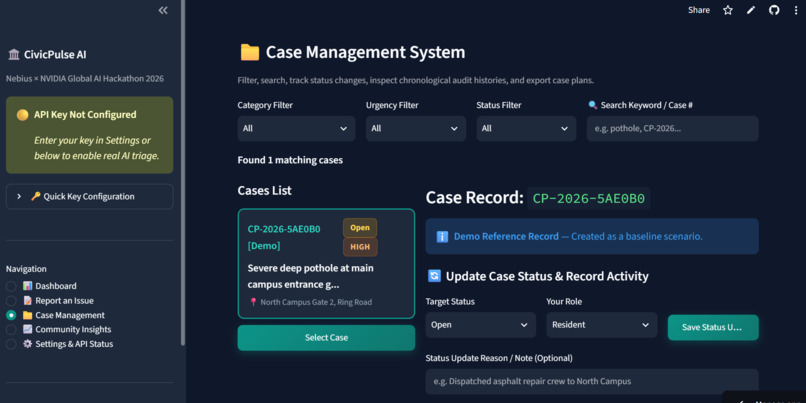The height and width of the screenshot is (403, 806).
Task: Click Found 1 matching cases text
Action: point(290,160)
